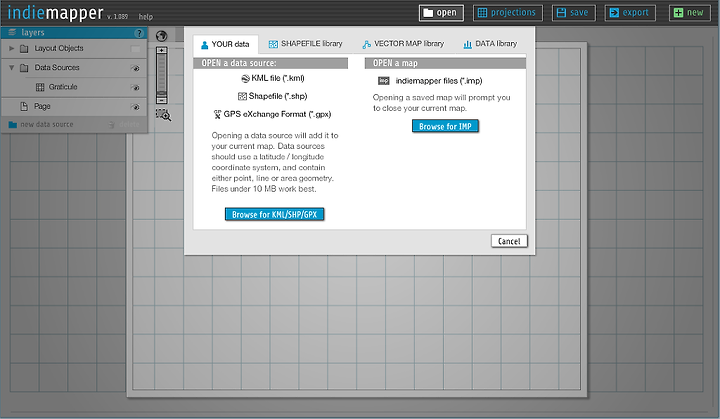Screen dimensions: 720x419
Task: Select the Graticule layer row
Action: point(74,87)
